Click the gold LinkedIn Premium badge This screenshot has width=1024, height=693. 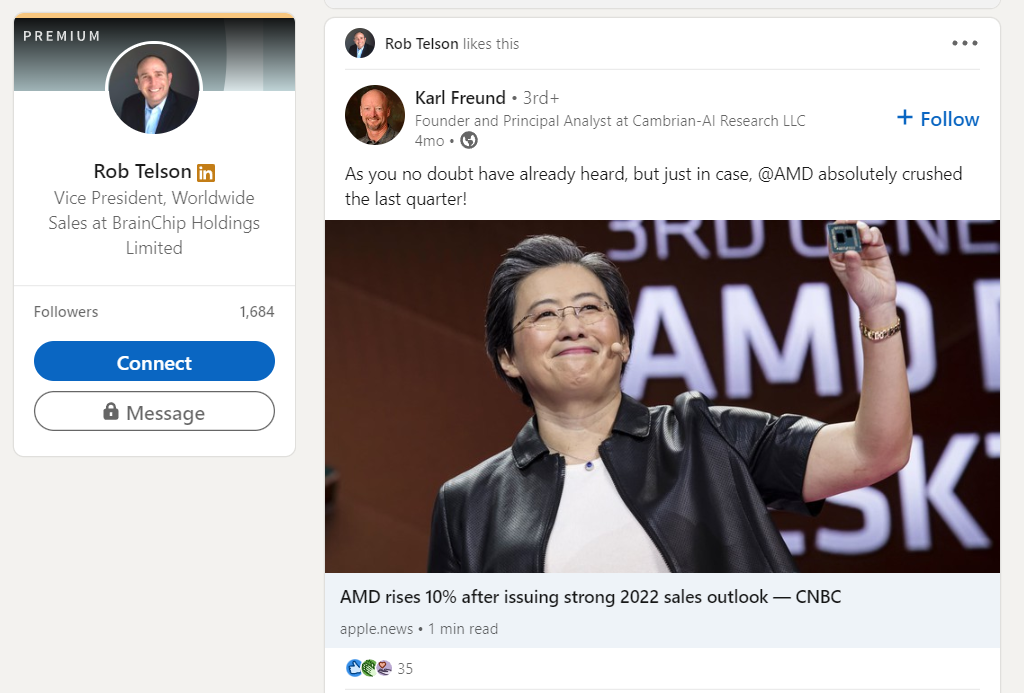(x=206, y=172)
